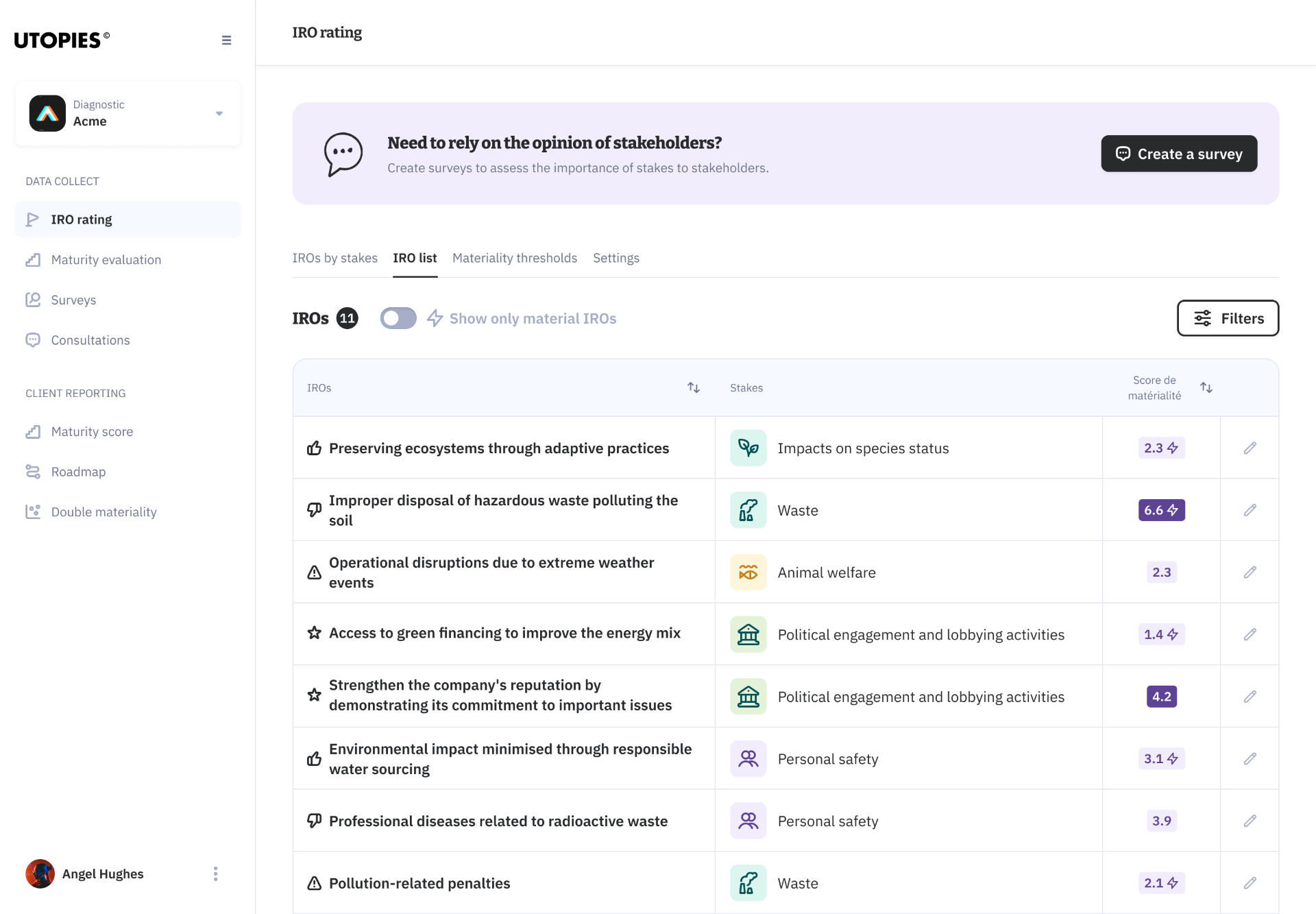
Task: Open the Diagnostic Acme workspace dropdown
Action: coord(128,113)
